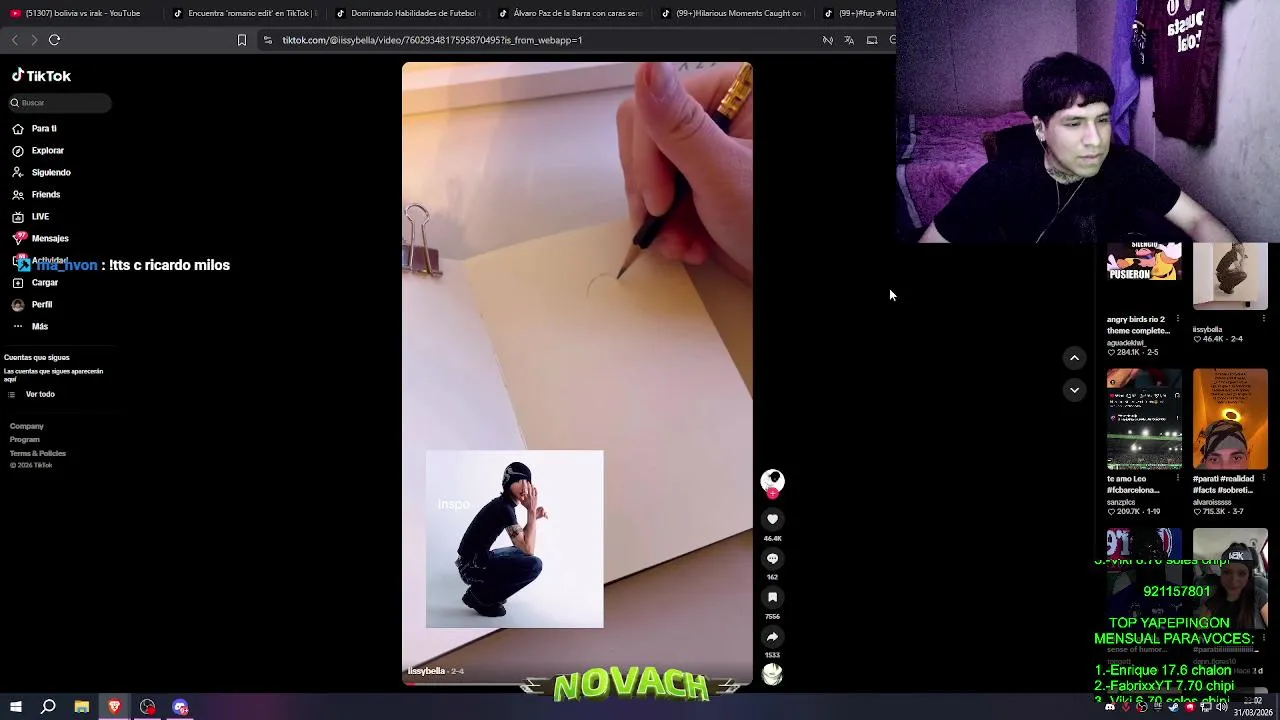Open the Windows Start menu
The width and height of the screenshot is (1280, 720).
point(15,707)
